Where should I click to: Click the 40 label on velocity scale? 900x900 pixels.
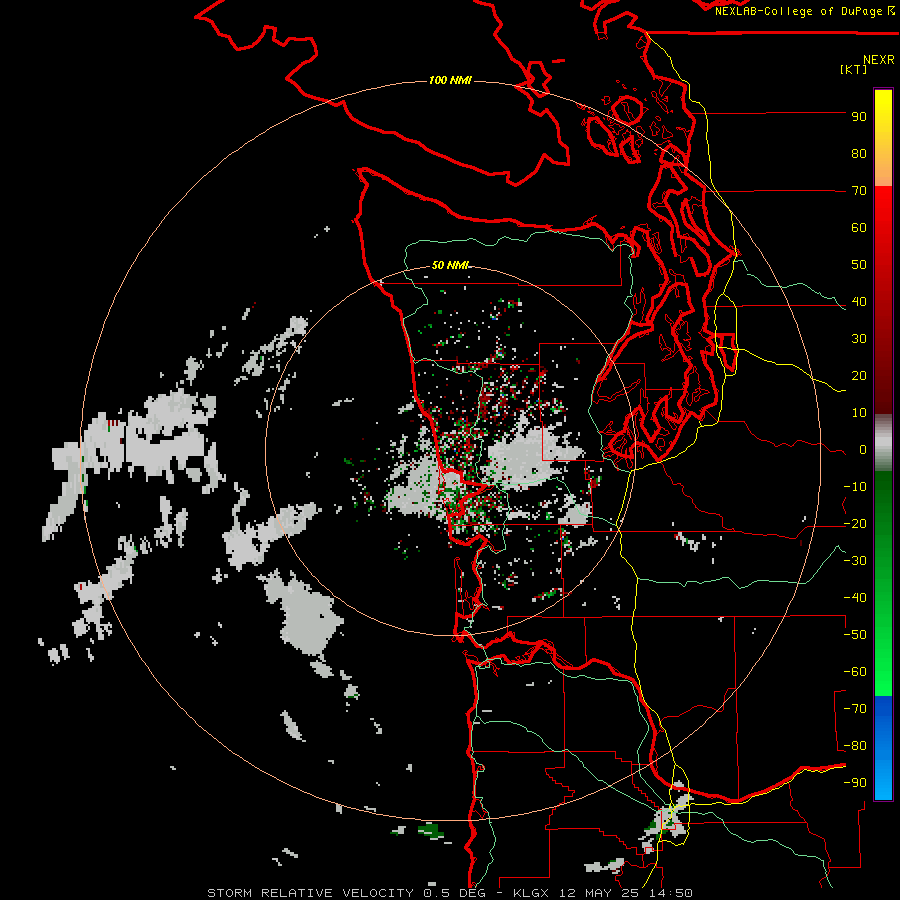[x=859, y=302]
